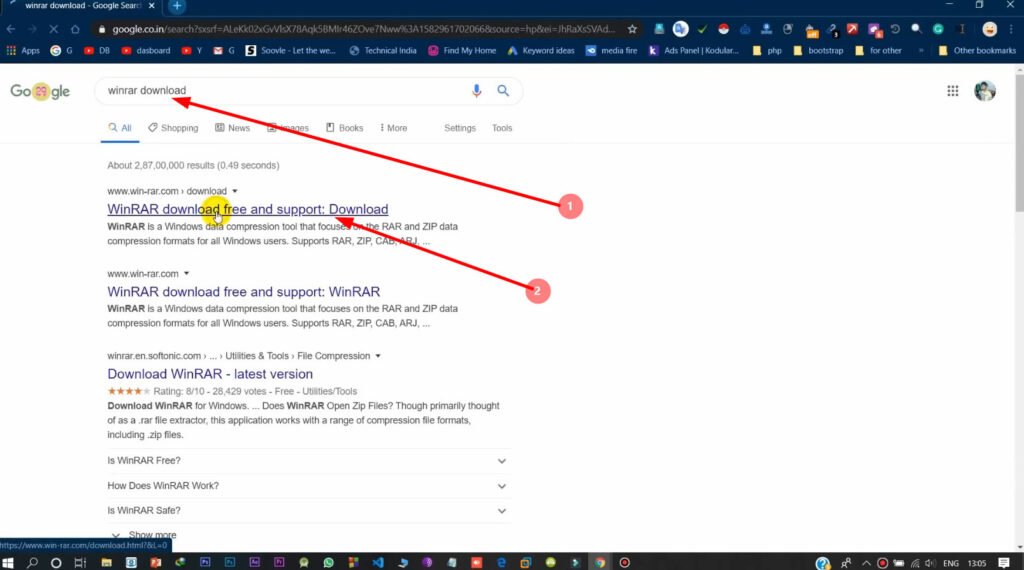
Task: Open the More search options menu
Action: point(394,128)
